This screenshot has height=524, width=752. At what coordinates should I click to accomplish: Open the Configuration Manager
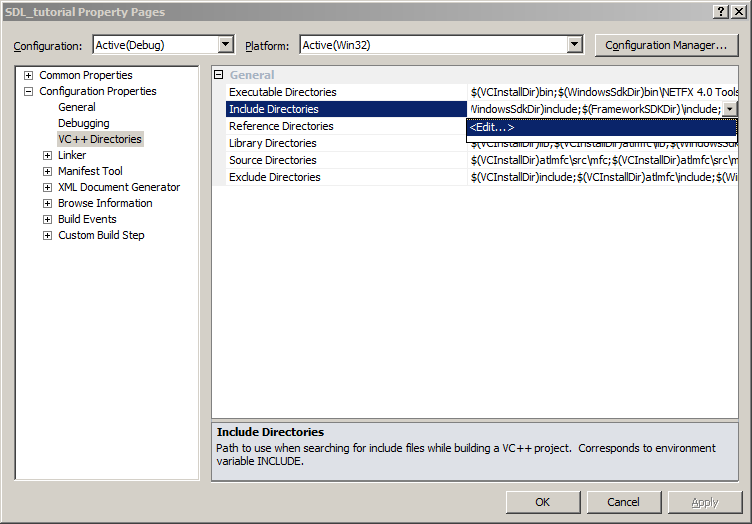tap(666, 46)
